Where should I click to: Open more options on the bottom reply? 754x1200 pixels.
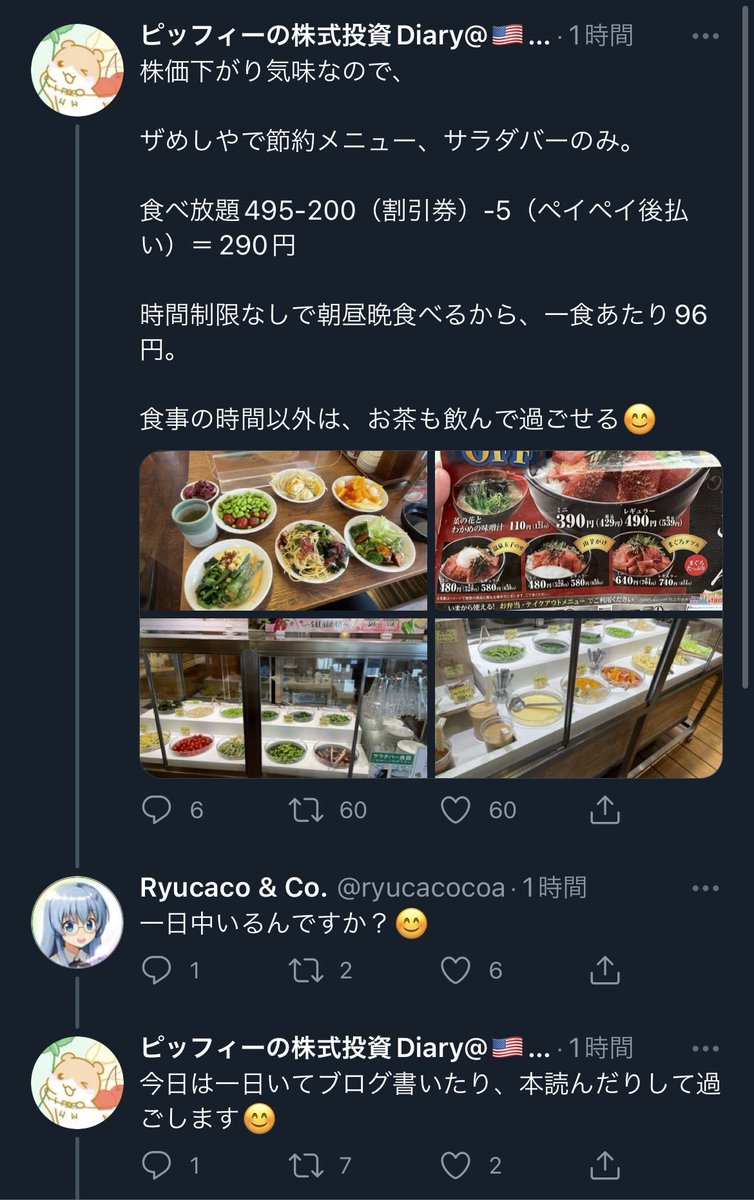[x=705, y=1048]
